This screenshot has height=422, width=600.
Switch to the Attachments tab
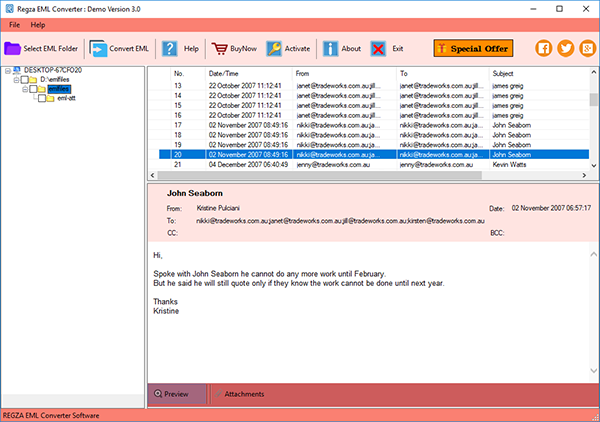point(244,395)
